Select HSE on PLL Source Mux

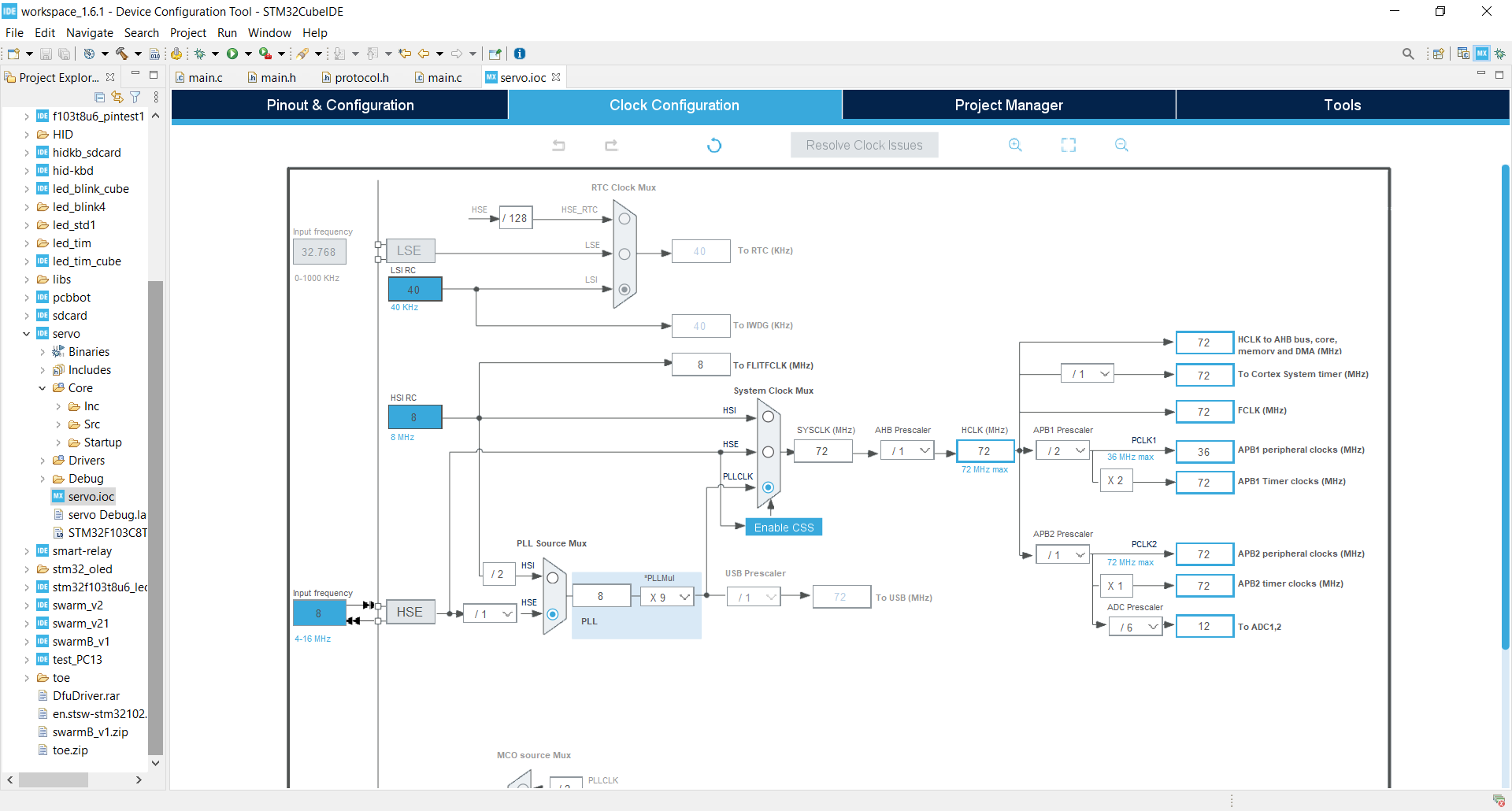553,614
